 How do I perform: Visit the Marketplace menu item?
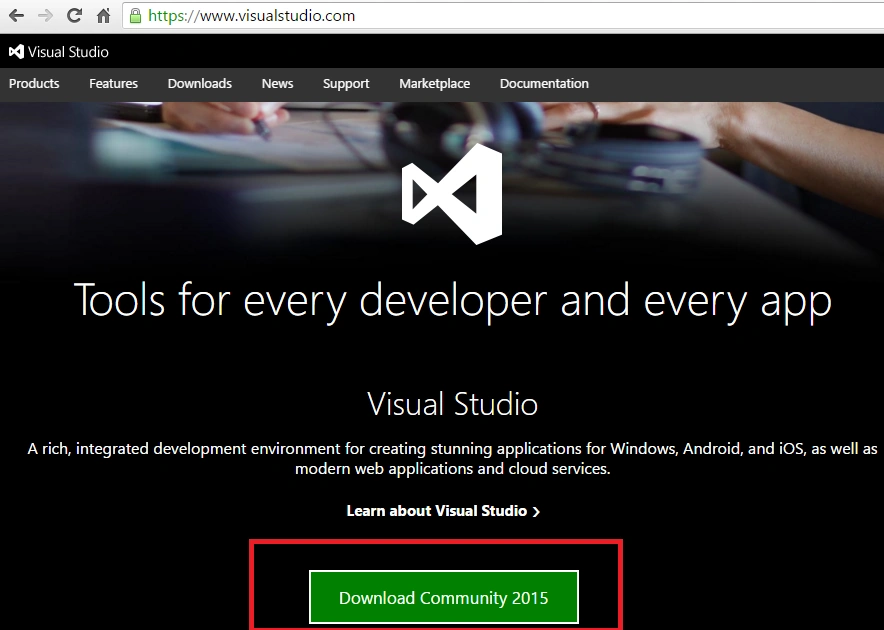tap(435, 83)
